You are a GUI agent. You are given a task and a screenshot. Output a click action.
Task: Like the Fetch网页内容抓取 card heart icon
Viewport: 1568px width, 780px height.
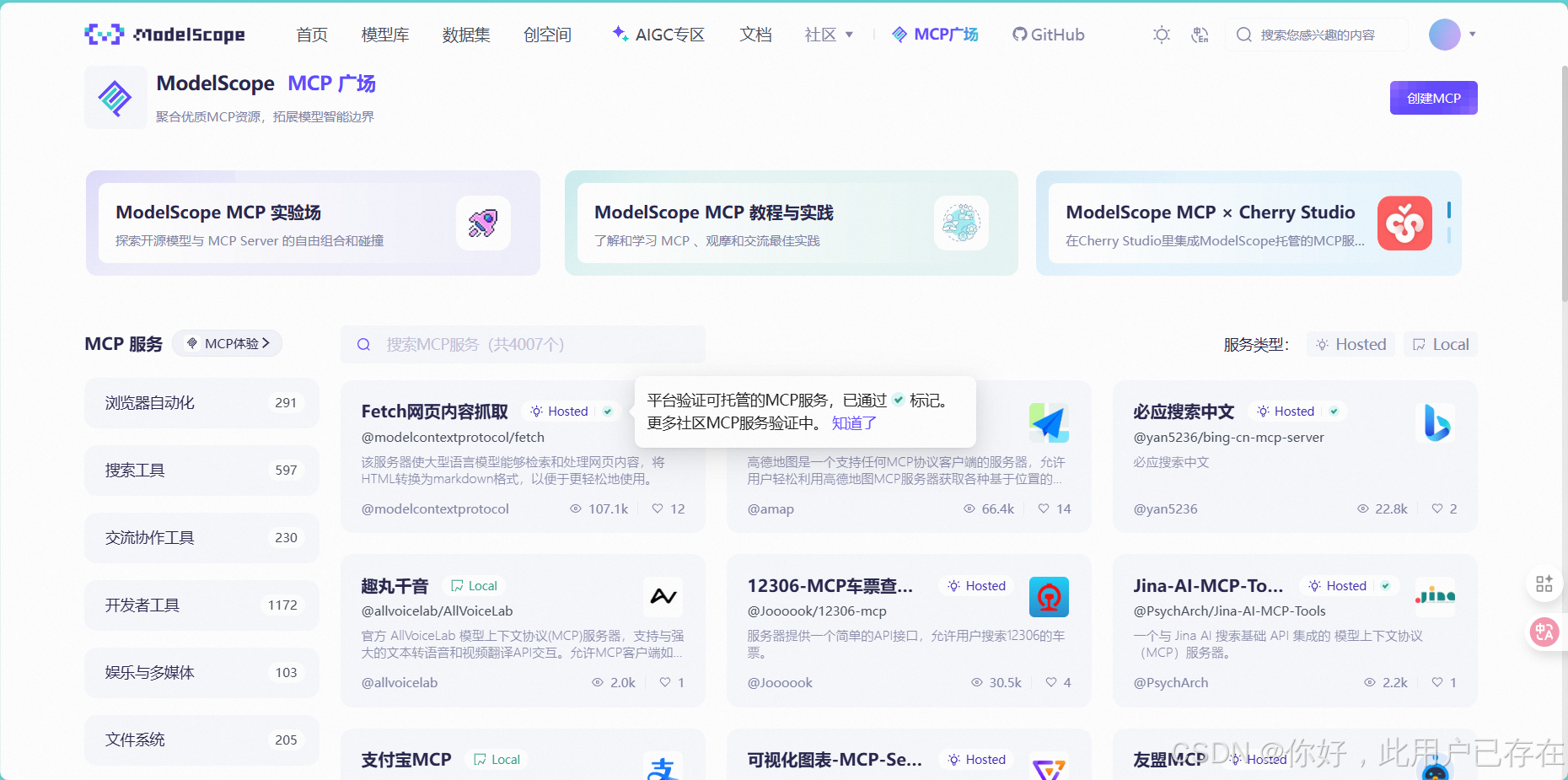658,508
